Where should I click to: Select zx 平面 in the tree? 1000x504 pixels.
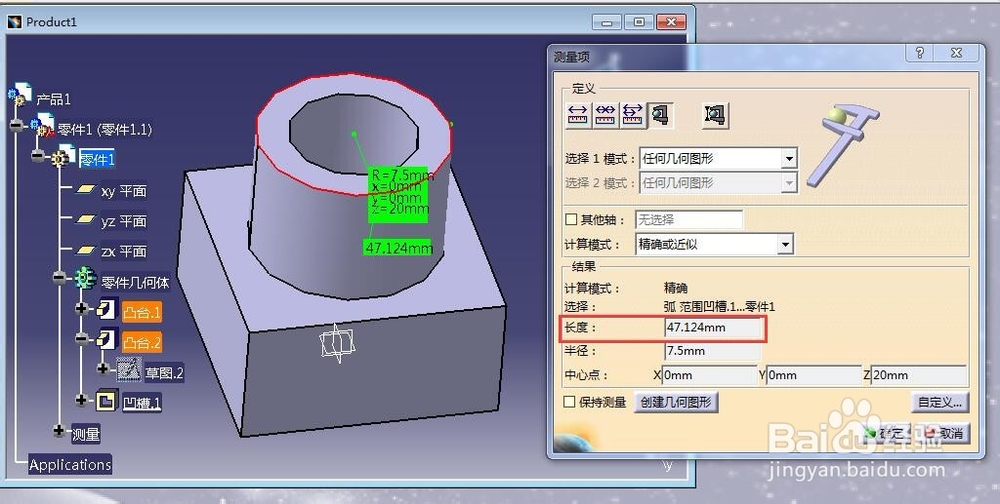click(124, 251)
